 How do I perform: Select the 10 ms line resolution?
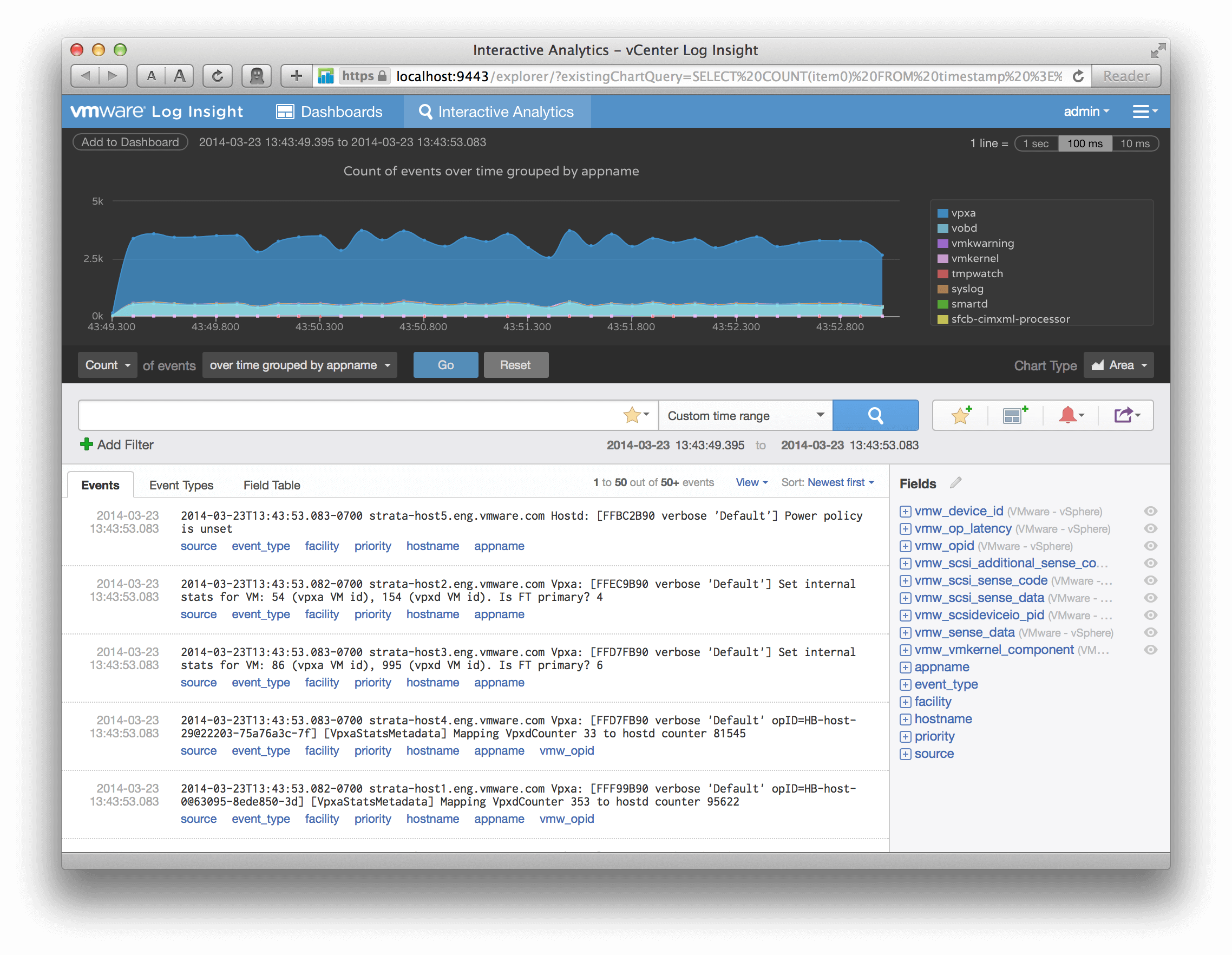coord(1135,143)
